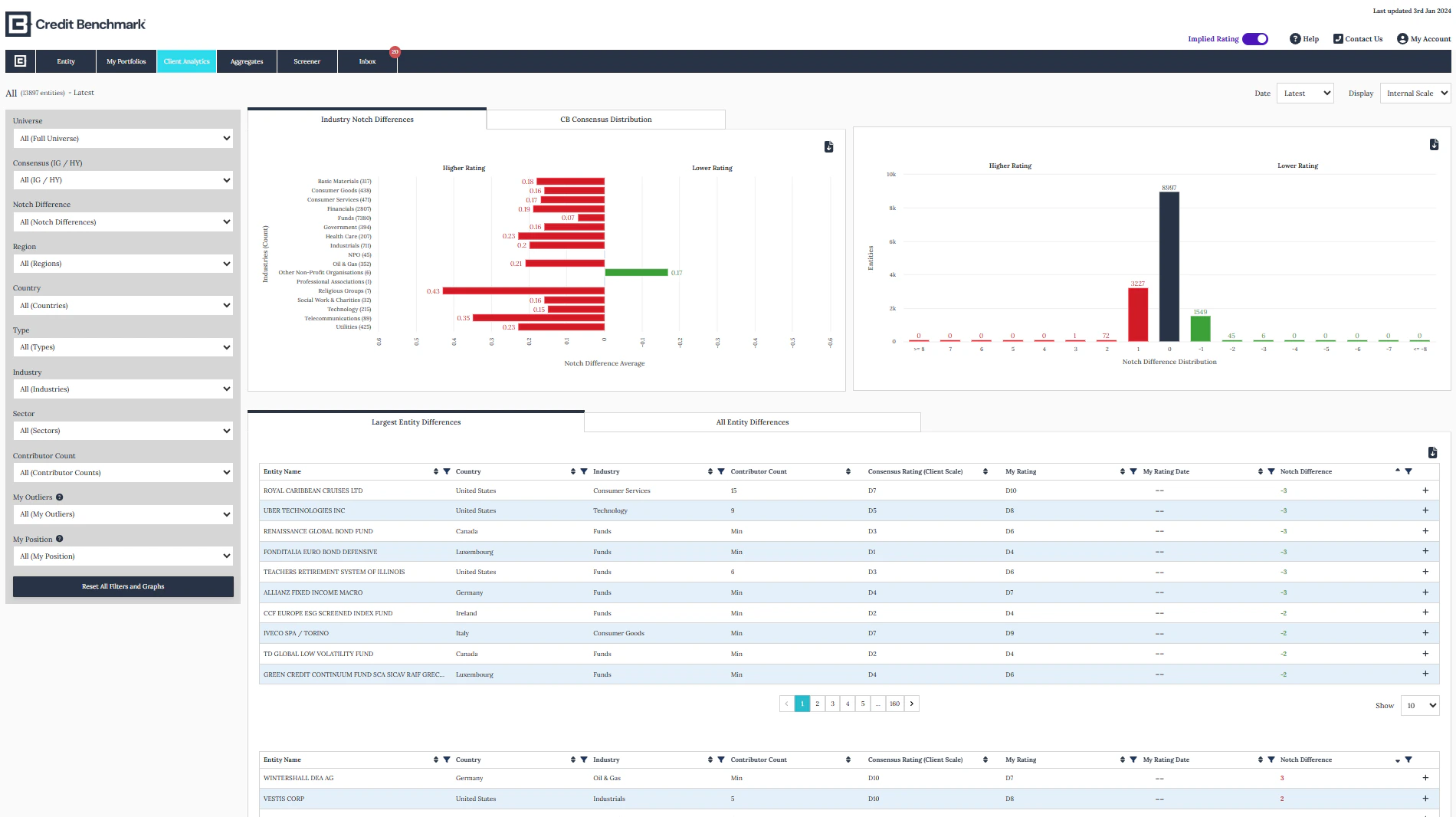The width and height of the screenshot is (1456, 817).
Task: Open the filter funnel on the Country column
Action: (584, 471)
